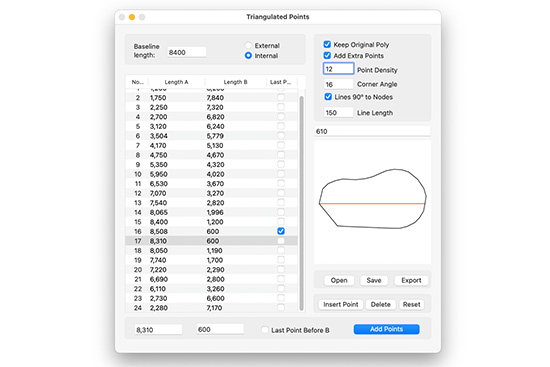Screen dimensions: 550x367
Task: Click the Reset button
Action: click(x=411, y=304)
